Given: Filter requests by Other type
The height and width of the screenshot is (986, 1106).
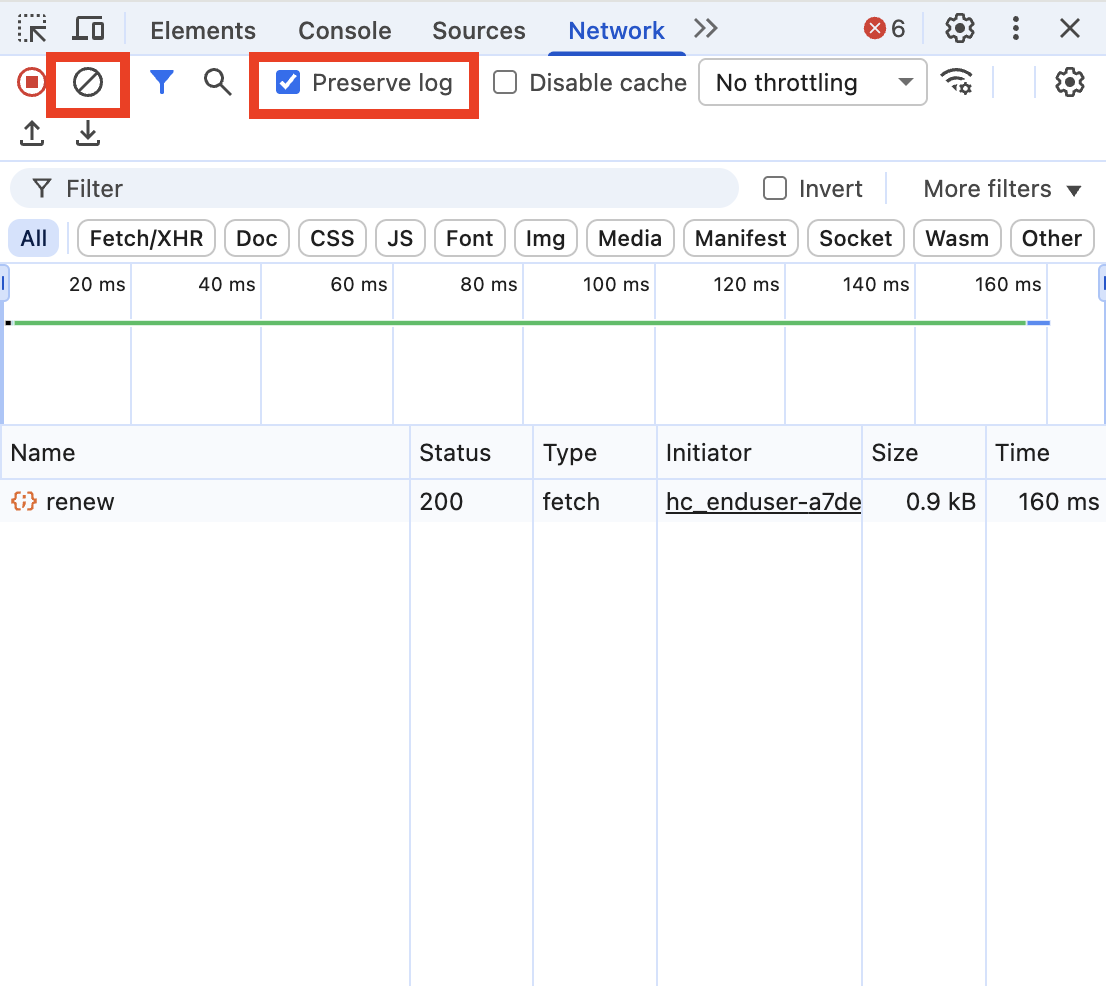Looking at the screenshot, I should click(x=1052, y=238).
